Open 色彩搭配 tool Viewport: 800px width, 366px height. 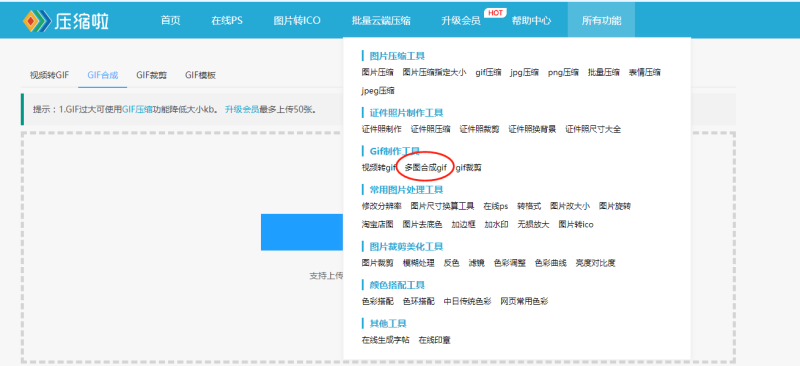378,301
